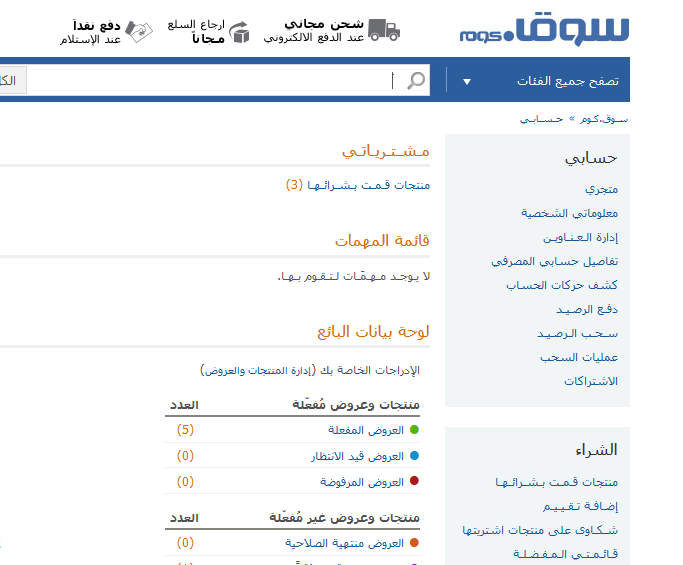Click the مشترياتي section heading
The width and height of the screenshot is (683, 565).
point(385,151)
